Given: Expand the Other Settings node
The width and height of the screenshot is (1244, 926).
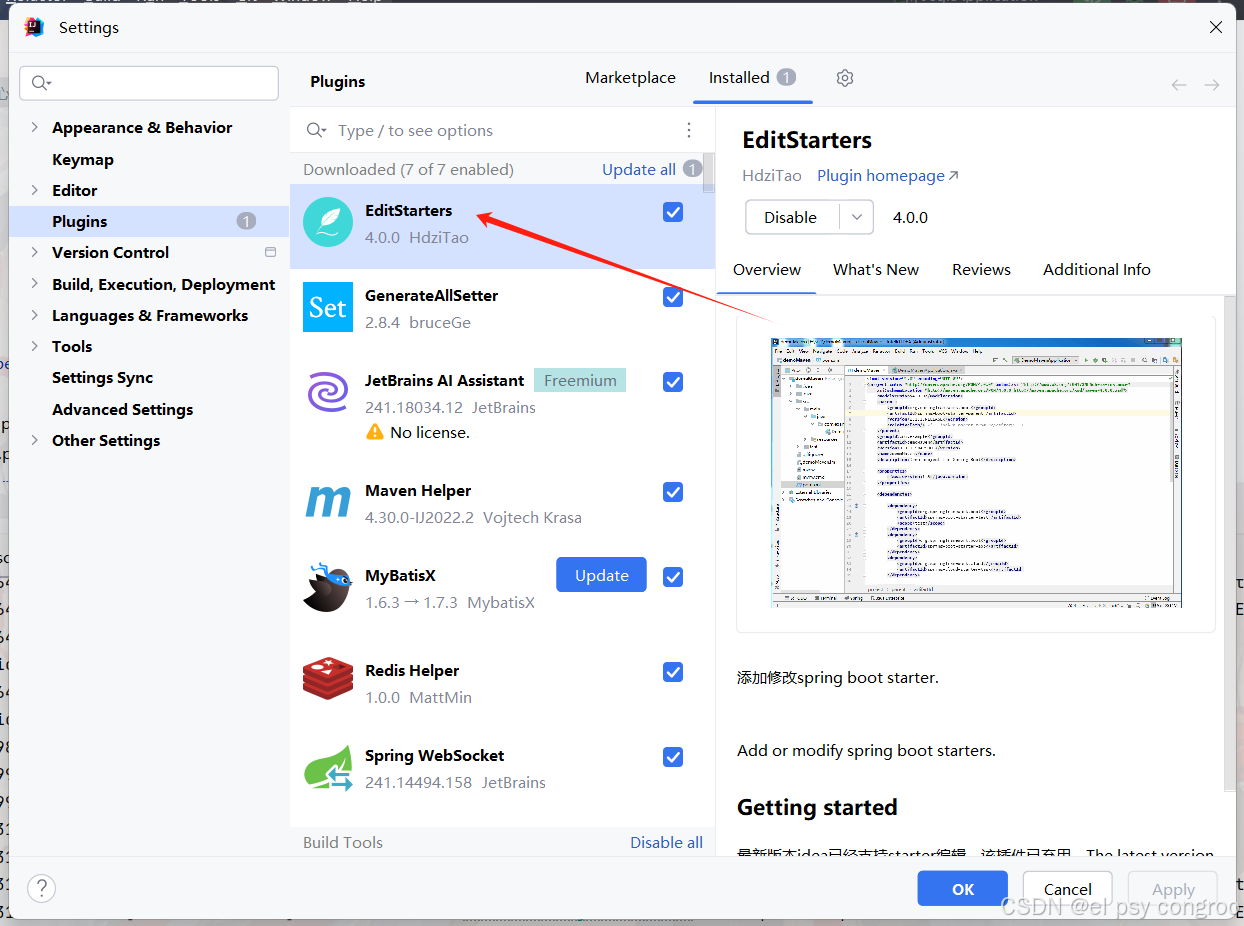Looking at the screenshot, I should [x=35, y=440].
